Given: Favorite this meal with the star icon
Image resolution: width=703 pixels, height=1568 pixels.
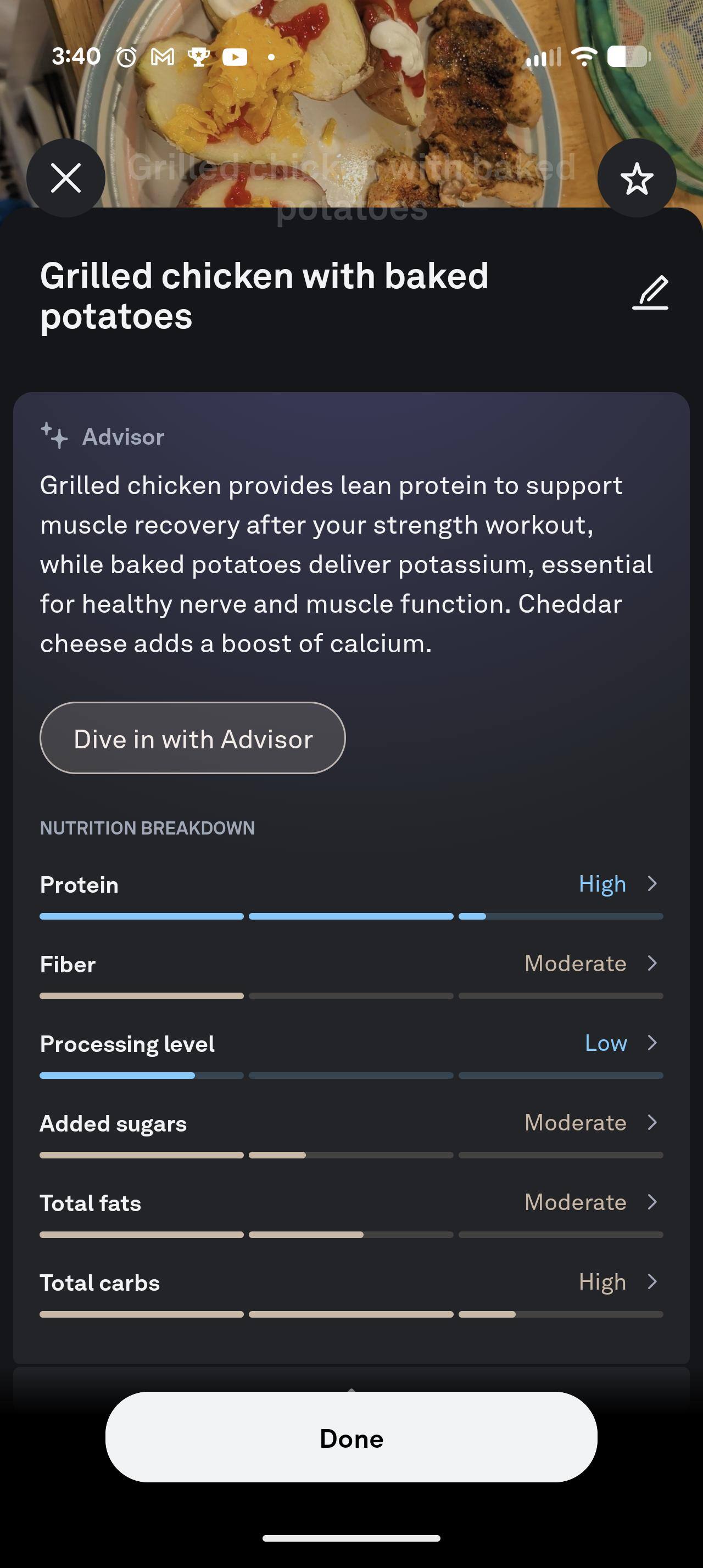Looking at the screenshot, I should point(637,178).
